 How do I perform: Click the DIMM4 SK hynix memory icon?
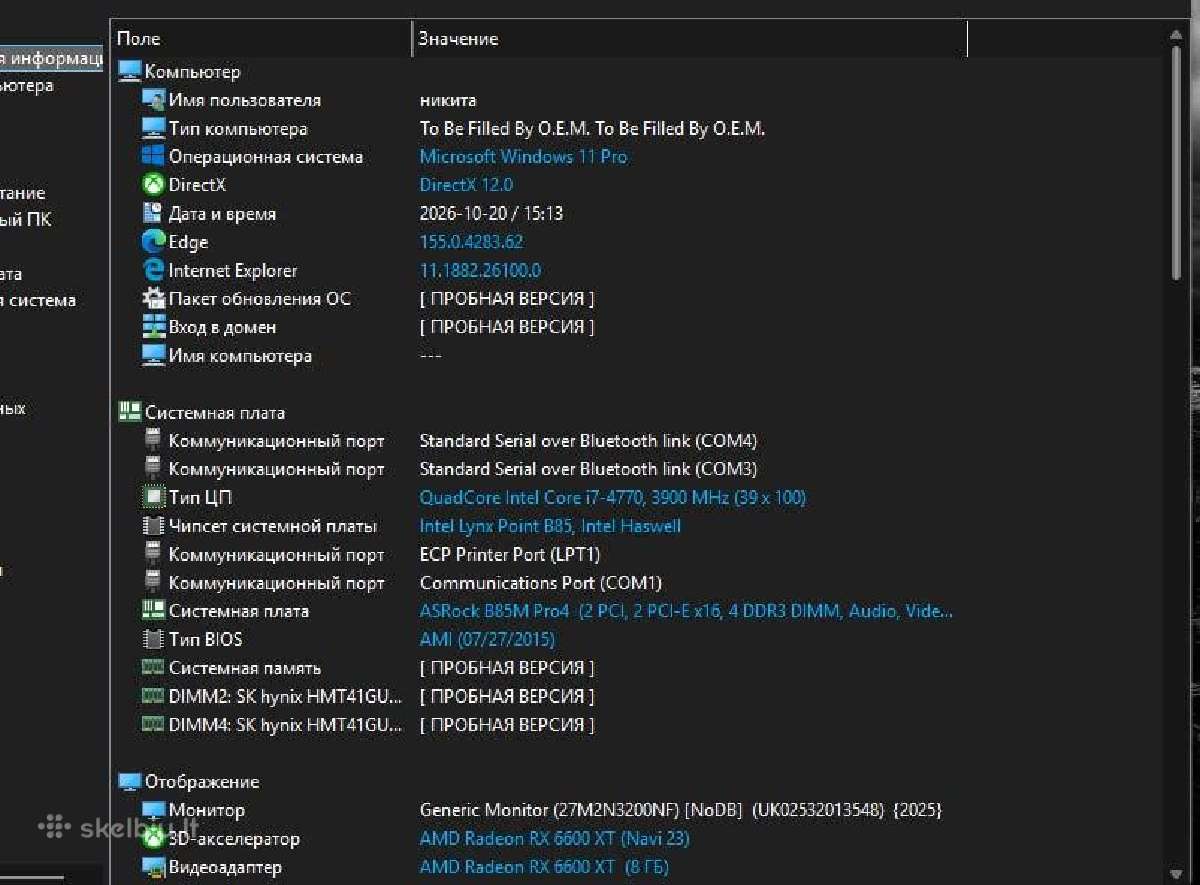coord(153,724)
